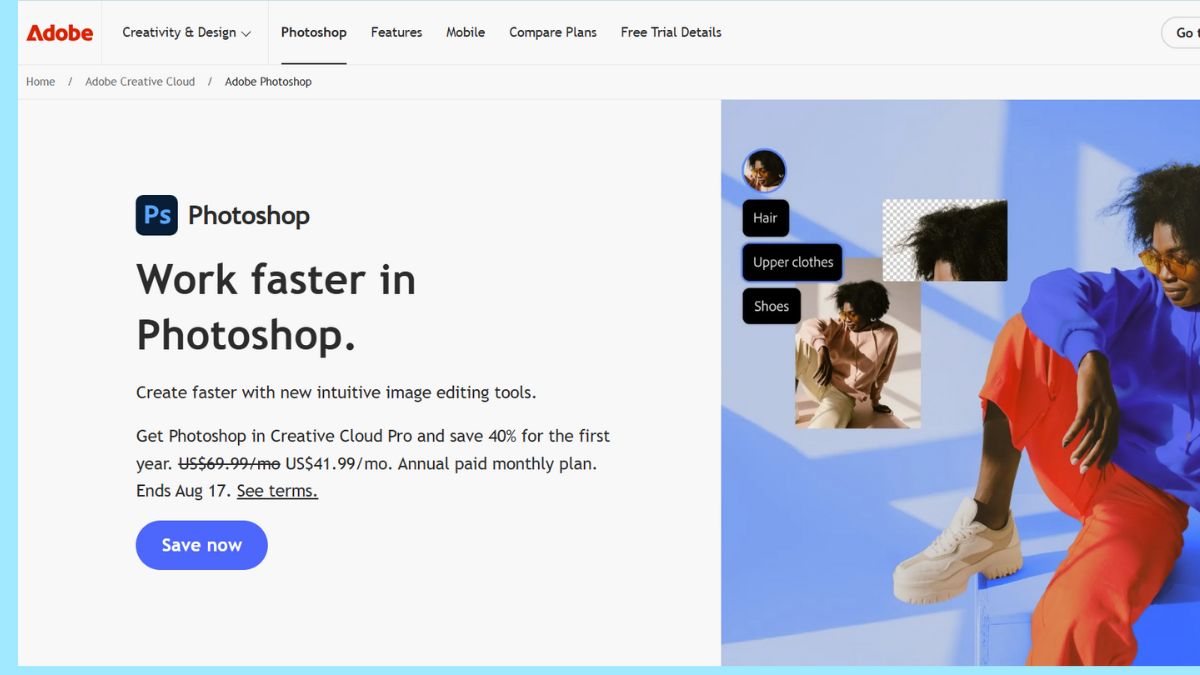The height and width of the screenshot is (675, 1200).
Task: Click the 'Work faster in Photoshop.' heading
Action: coord(276,307)
